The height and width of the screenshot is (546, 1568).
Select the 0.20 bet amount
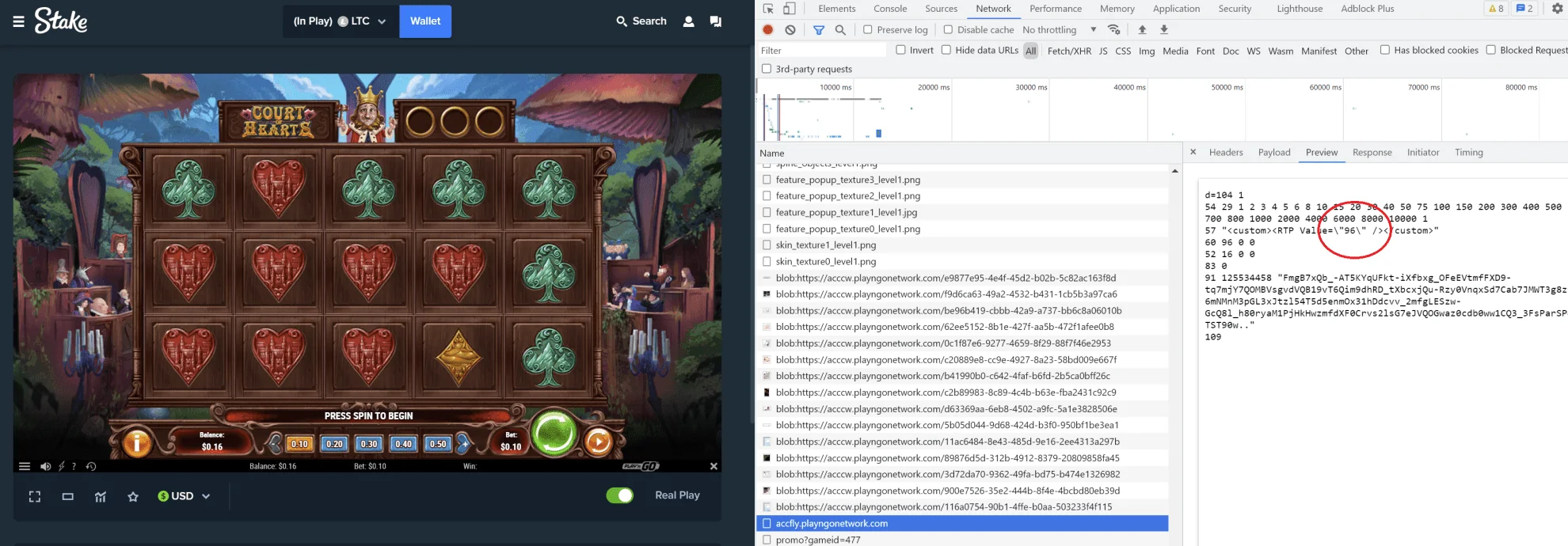coord(334,444)
